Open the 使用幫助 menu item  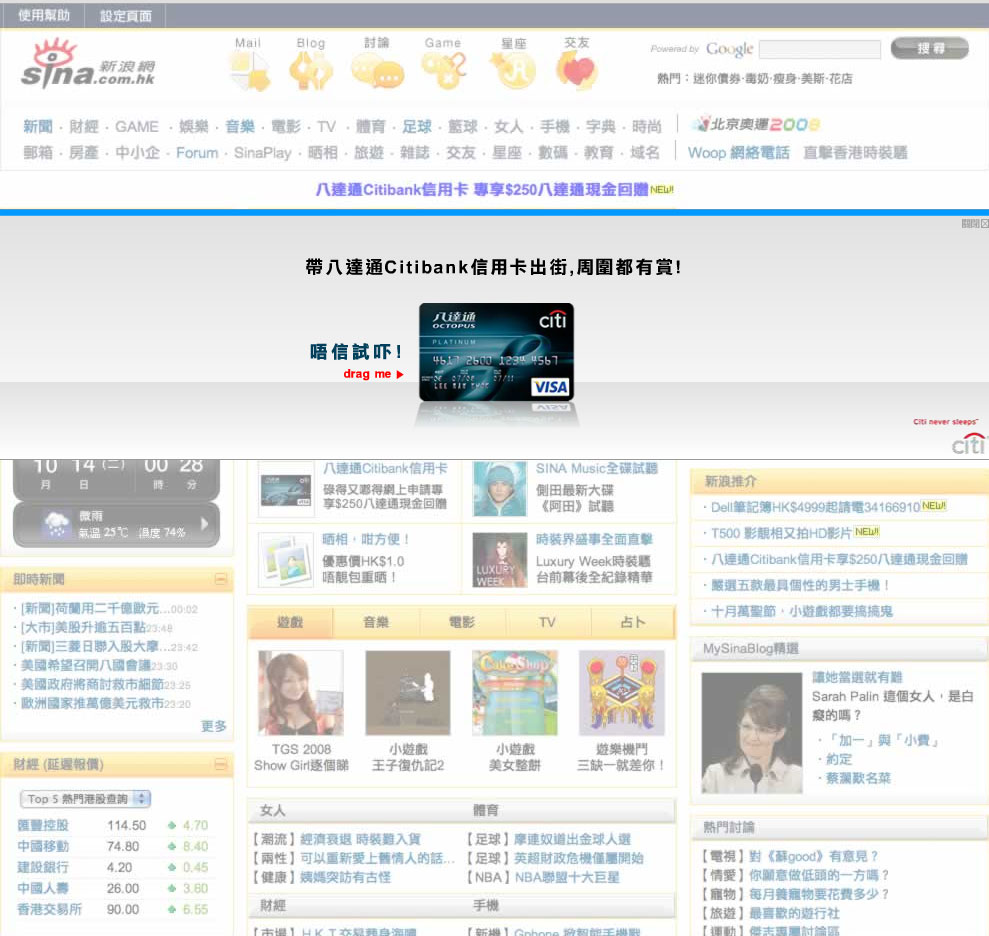pyautogui.click(x=44, y=15)
